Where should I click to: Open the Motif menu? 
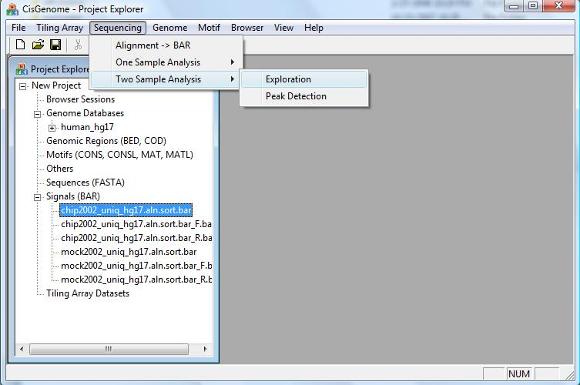[x=209, y=28]
